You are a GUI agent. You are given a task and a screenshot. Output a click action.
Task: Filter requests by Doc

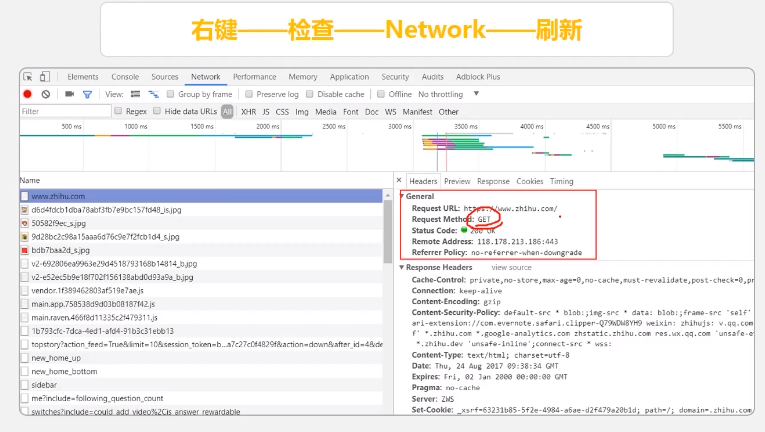click(x=372, y=112)
